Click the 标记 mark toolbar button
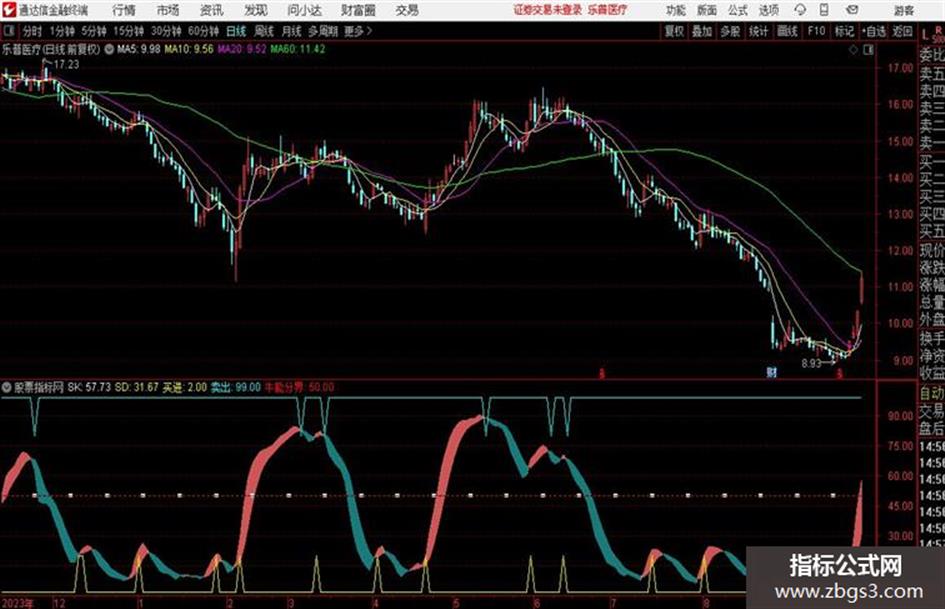945x609 pixels. [844, 31]
